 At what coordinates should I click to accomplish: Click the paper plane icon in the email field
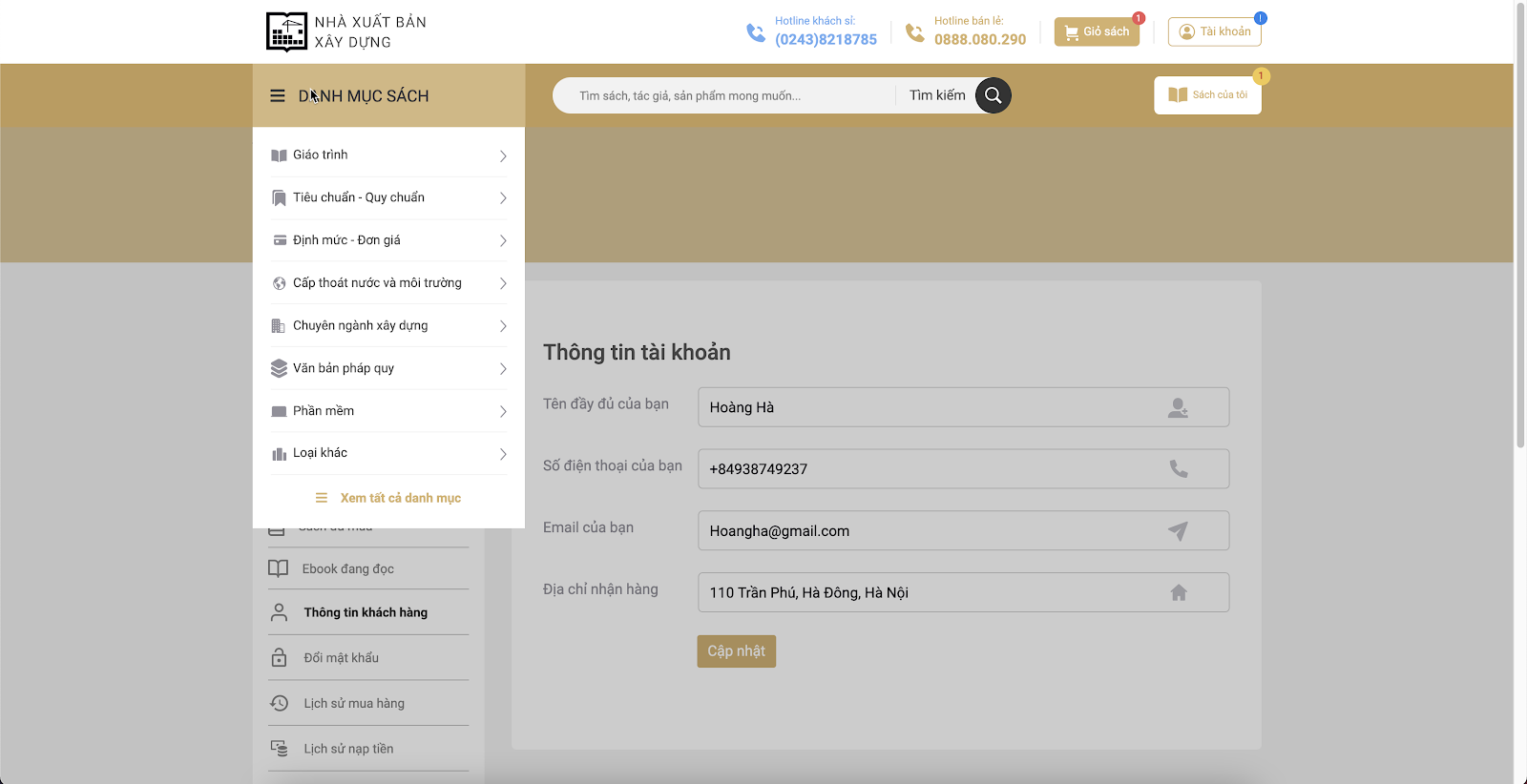pyautogui.click(x=1179, y=530)
